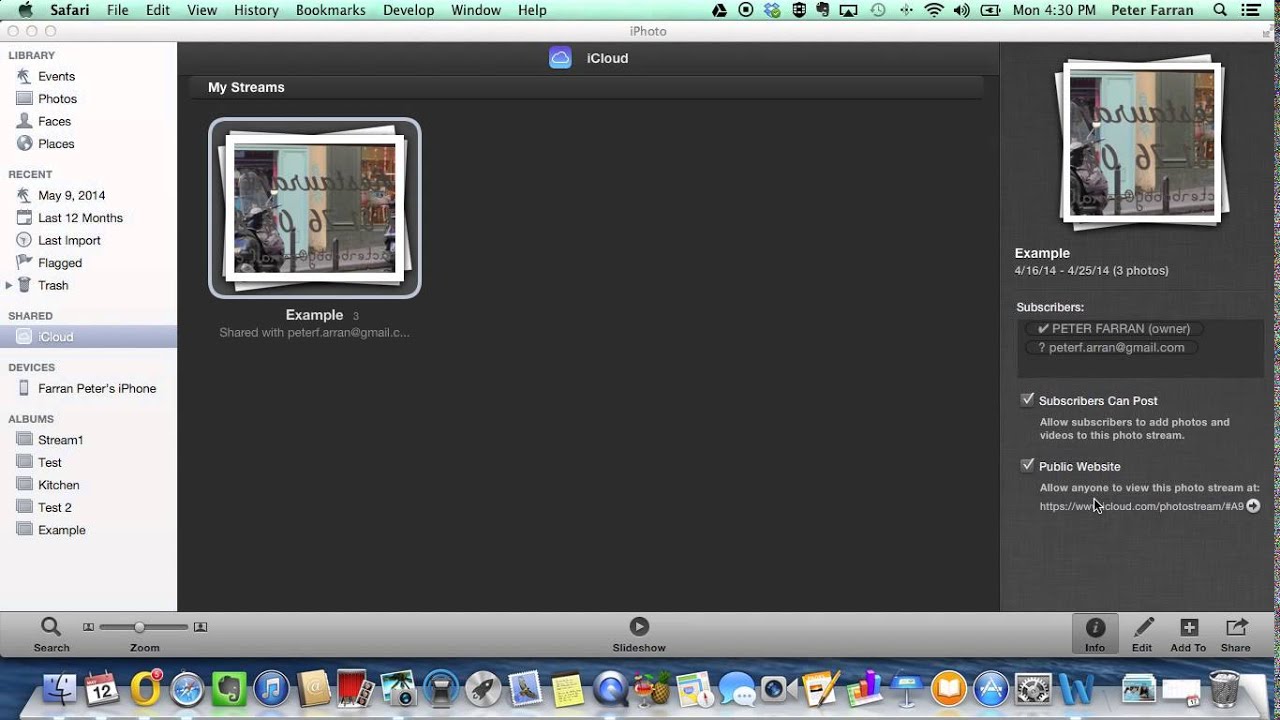Click the Wi-Fi status icon

935,10
